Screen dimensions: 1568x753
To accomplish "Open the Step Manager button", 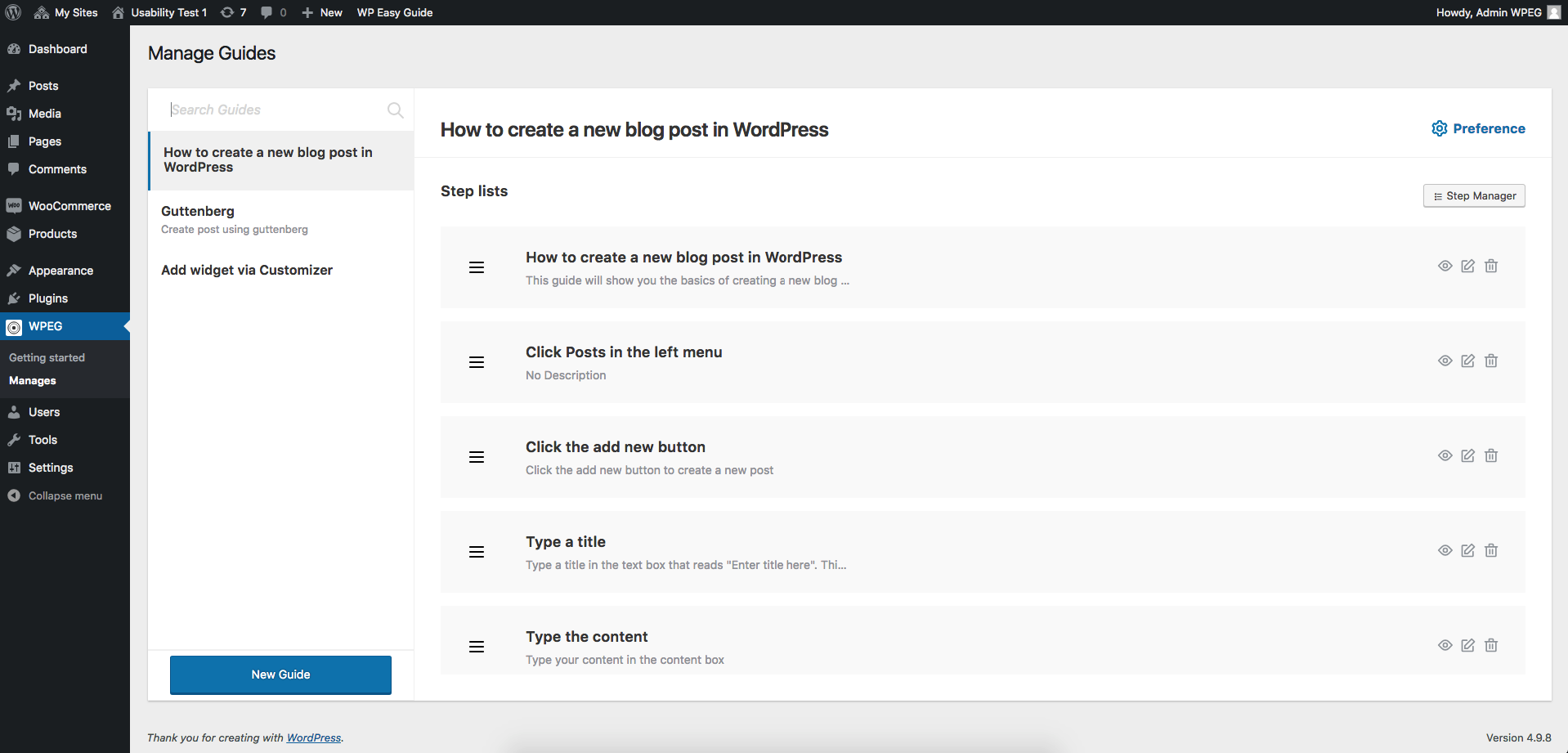I will click(x=1474, y=195).
